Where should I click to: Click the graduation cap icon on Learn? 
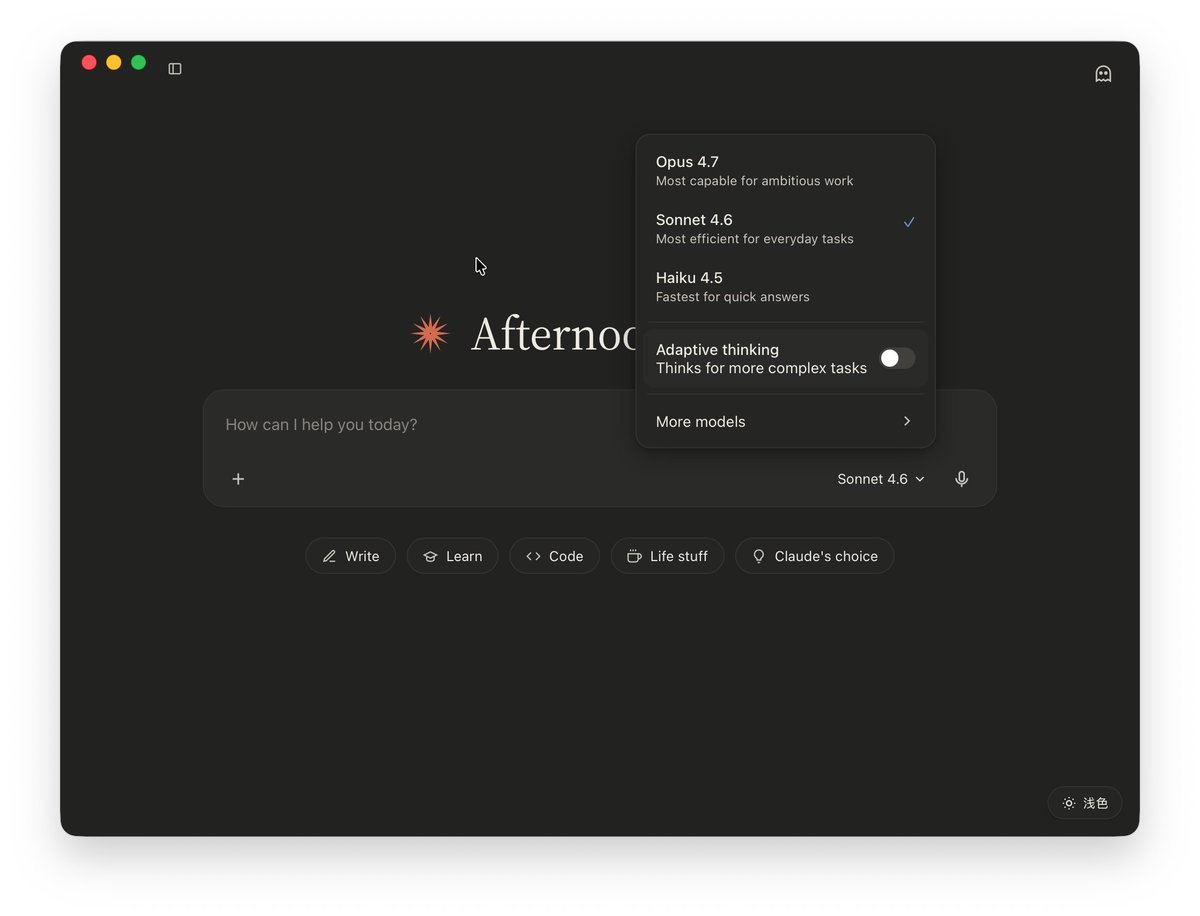tap(430, 556)
